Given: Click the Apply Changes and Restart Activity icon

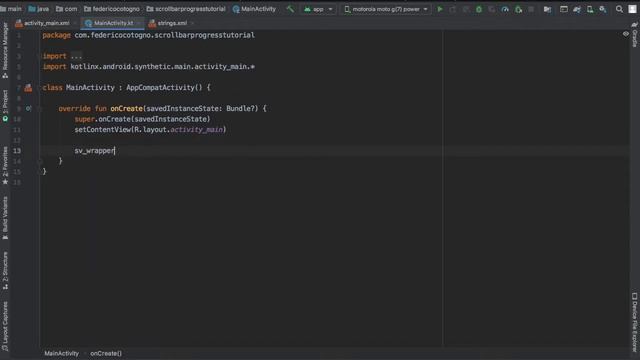Looking at the screenshot, I should pos(453,9).
